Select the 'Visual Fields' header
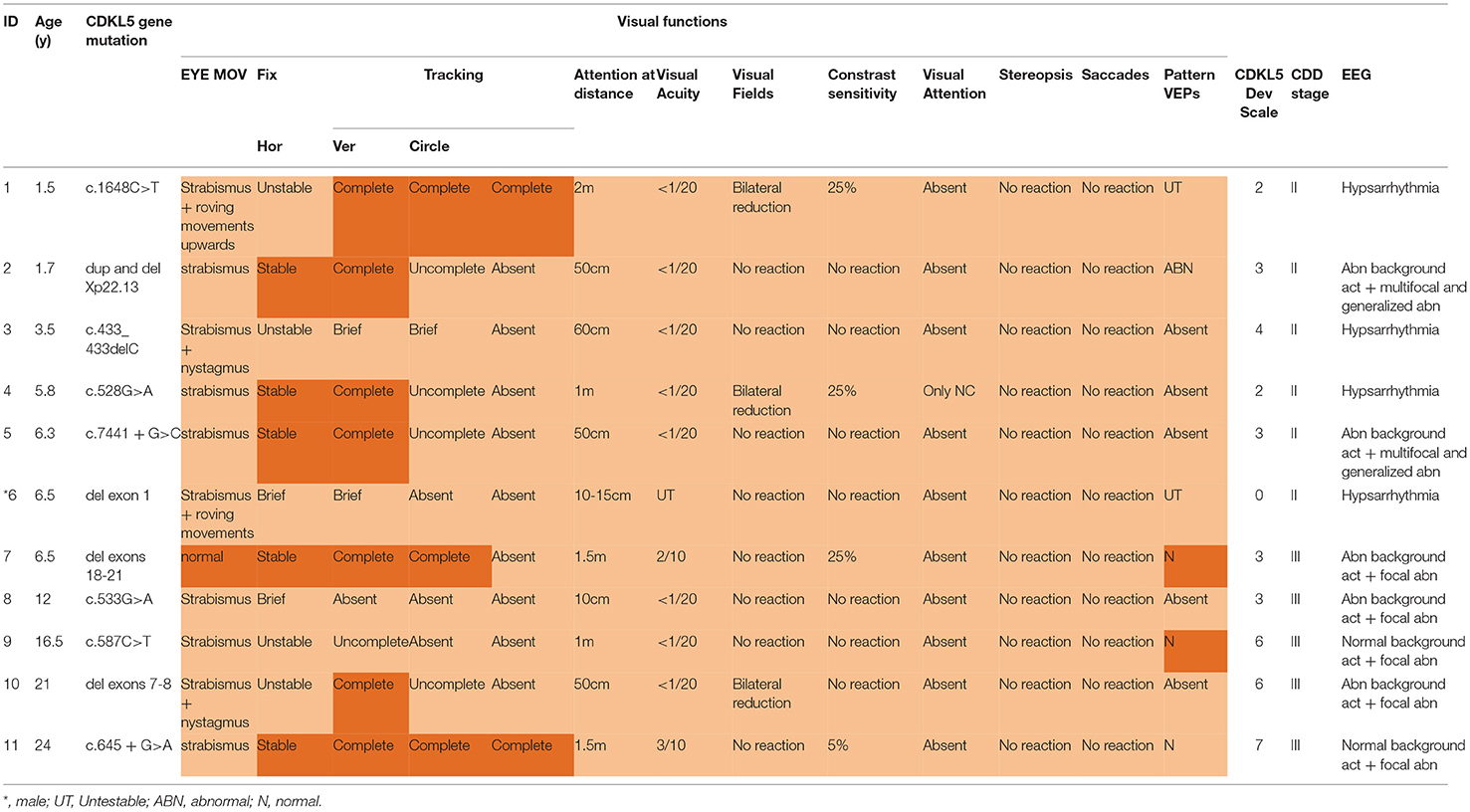 (x=753, y=84)
